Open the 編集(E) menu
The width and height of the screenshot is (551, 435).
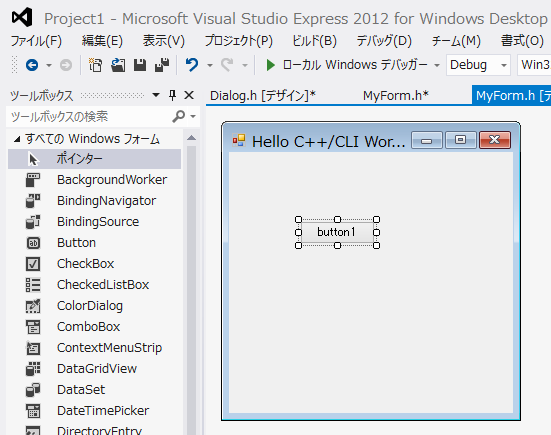[102, 41]
